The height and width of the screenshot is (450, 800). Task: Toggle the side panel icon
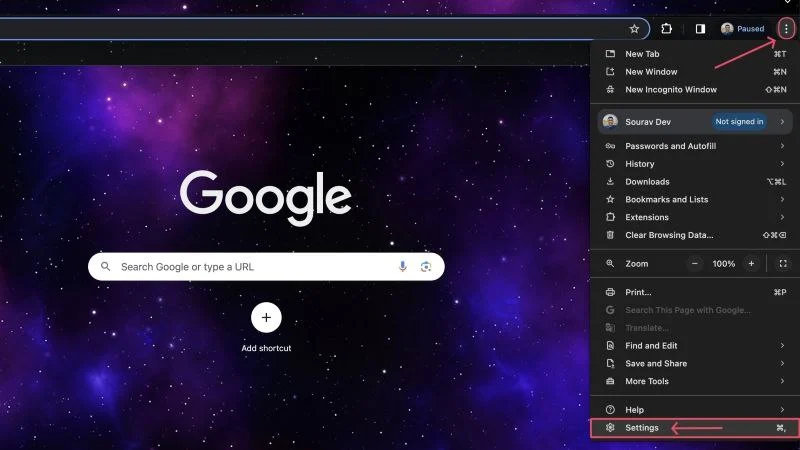point(700,29)
